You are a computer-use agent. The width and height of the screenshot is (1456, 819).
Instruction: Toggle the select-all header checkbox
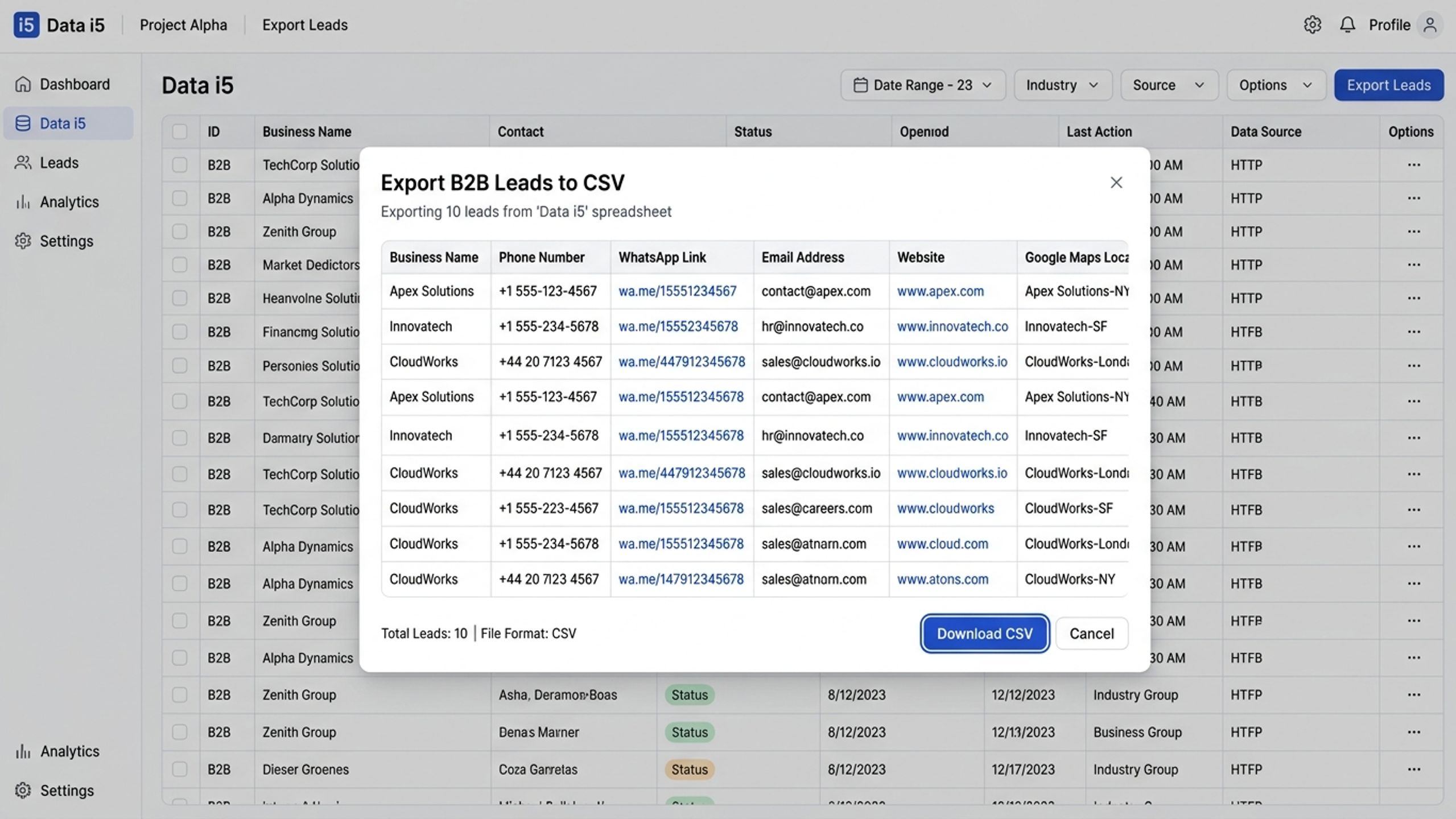click(x=180, y=131)
